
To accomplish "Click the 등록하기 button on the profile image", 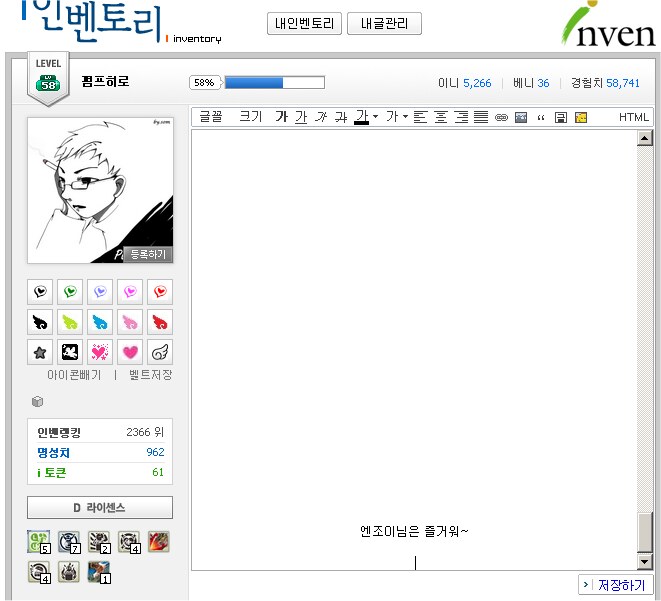I will (149, 254).
